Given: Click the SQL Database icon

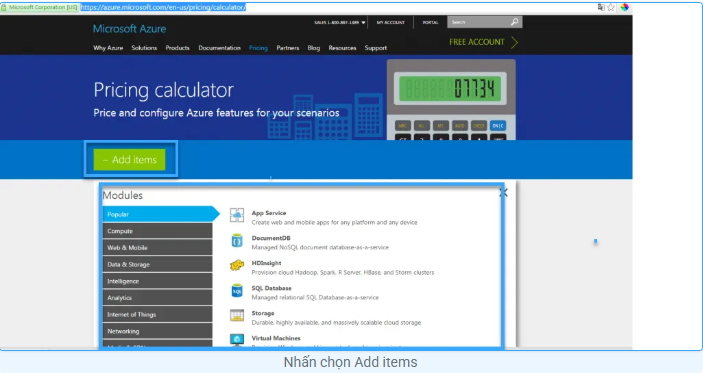Looking at the screenshot, I should [x=237, y=291].
